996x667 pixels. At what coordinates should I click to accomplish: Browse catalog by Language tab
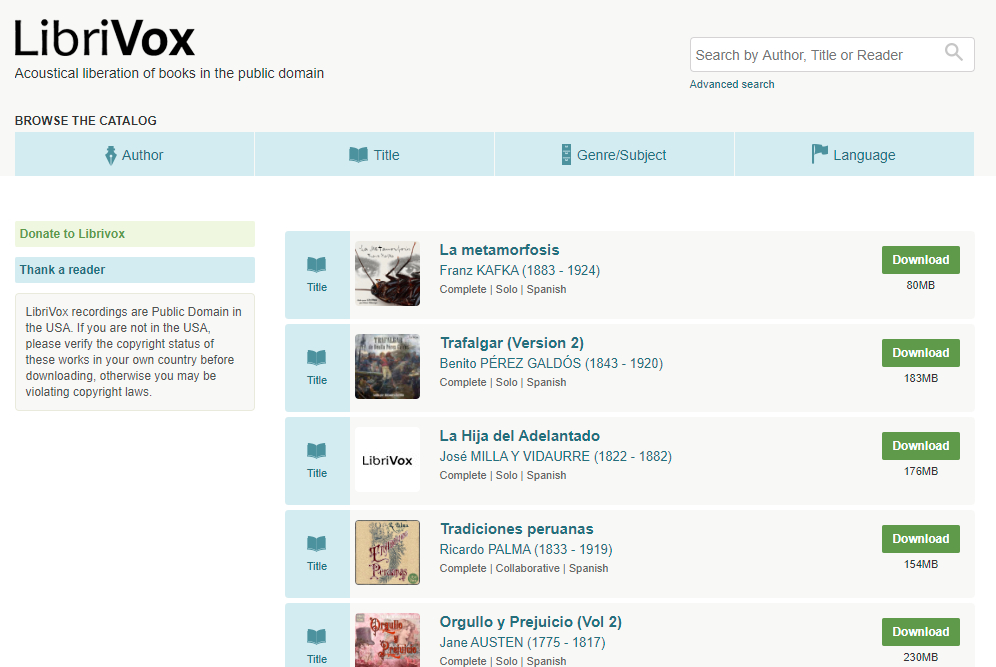(x=854, y=154)
